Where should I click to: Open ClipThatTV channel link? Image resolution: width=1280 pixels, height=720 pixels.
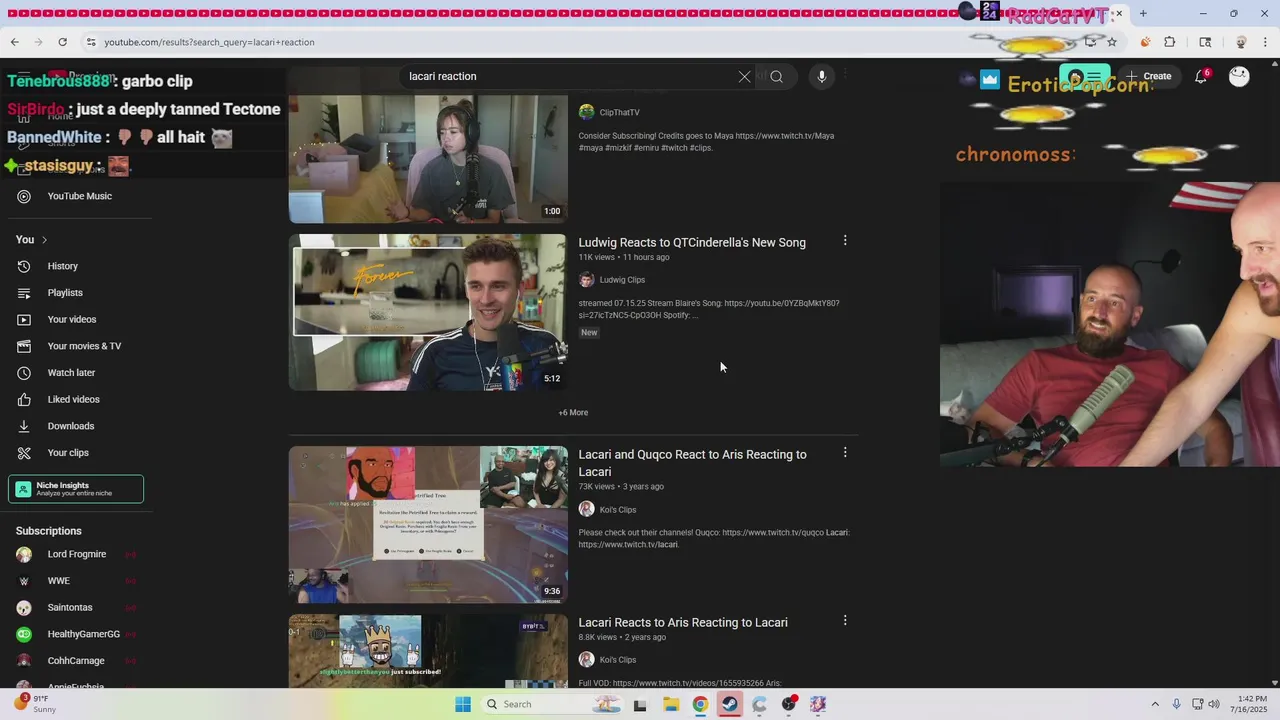point(619,113)
